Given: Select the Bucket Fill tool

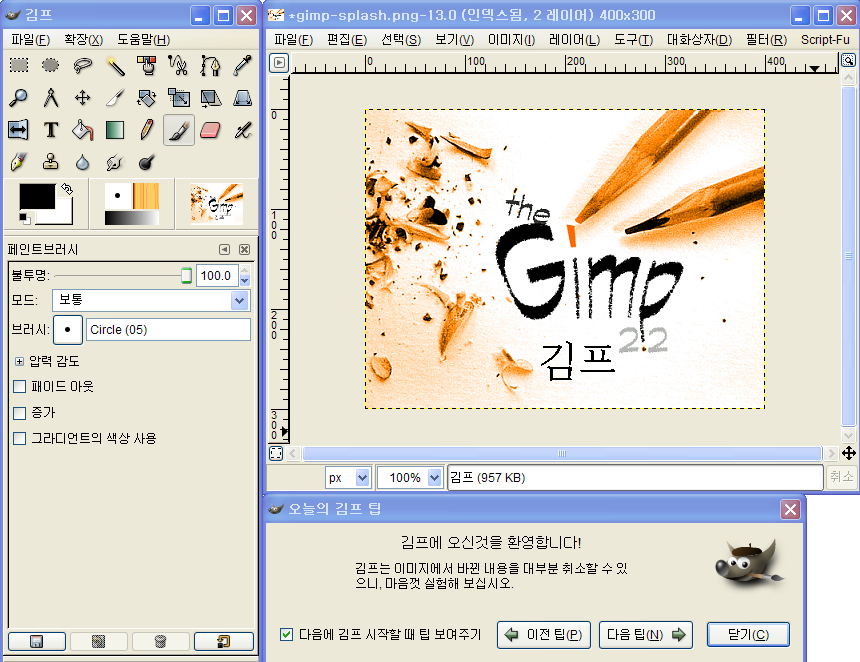Looking at the screenshot, I should pyautogui.click(x=82, y=130).
